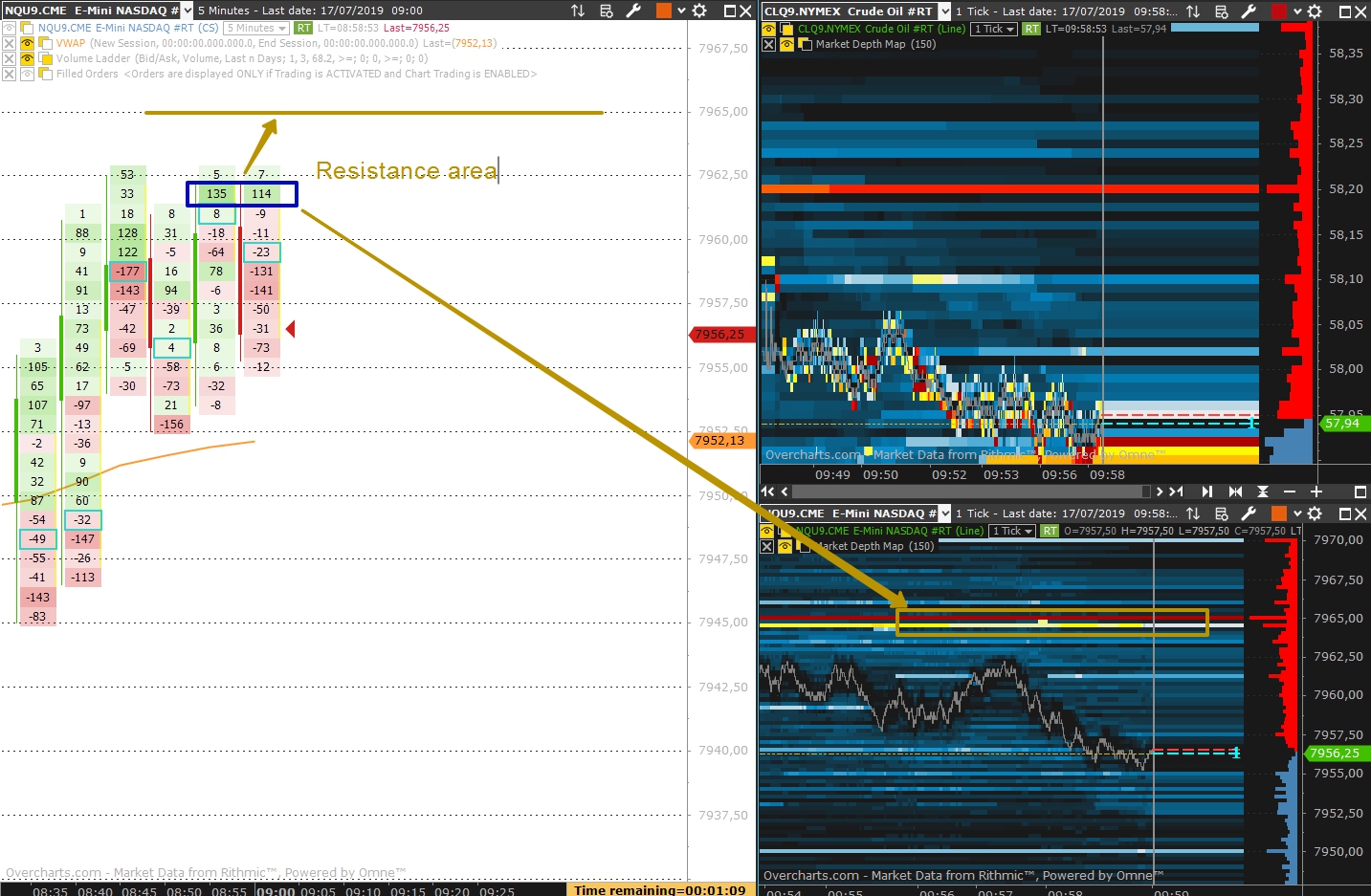Click the CLQ9.NYMEX Crude Oil #RT (Line) label
Viewport: 1371px width, 896px height.
point(881,30)
